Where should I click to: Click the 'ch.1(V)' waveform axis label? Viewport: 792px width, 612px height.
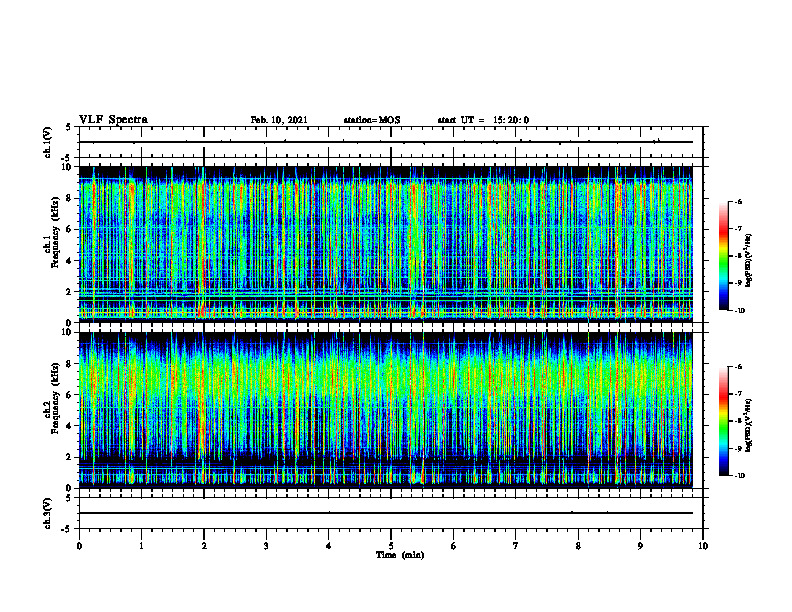(48, 142)
